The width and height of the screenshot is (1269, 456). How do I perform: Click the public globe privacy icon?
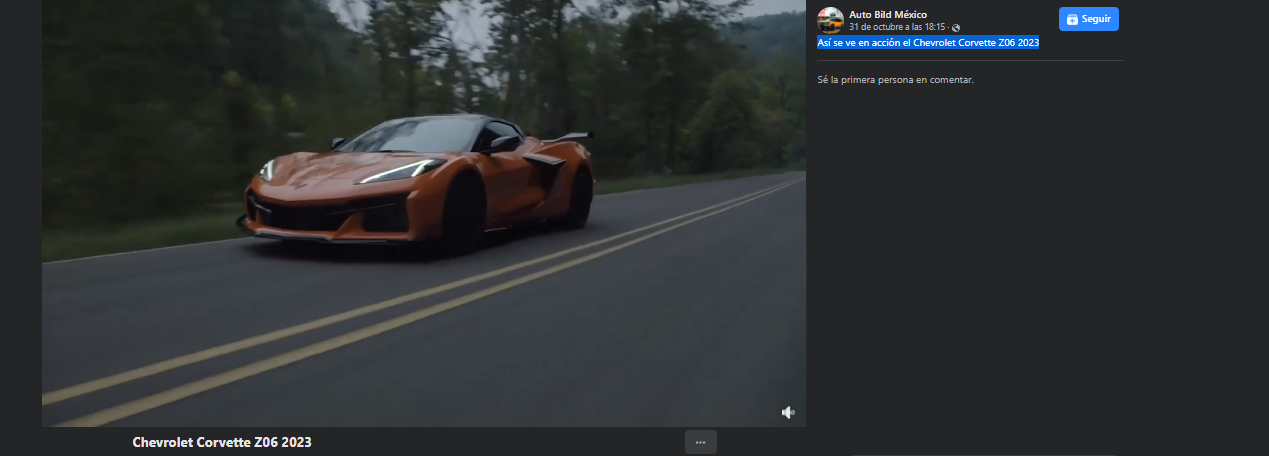point(956,28)
